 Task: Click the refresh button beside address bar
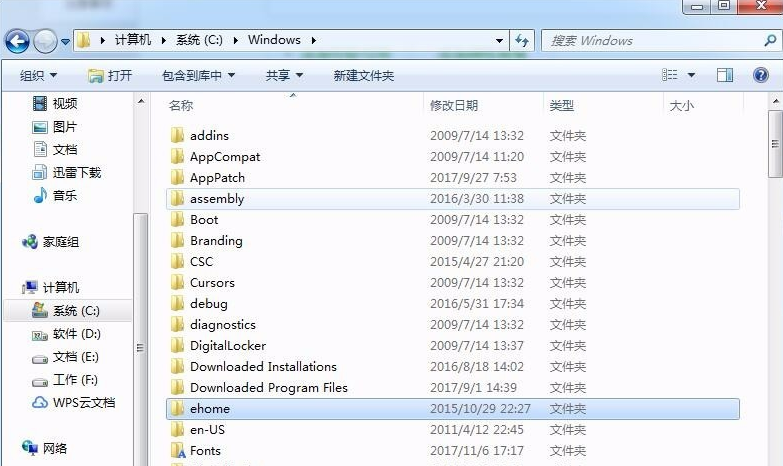522,41
